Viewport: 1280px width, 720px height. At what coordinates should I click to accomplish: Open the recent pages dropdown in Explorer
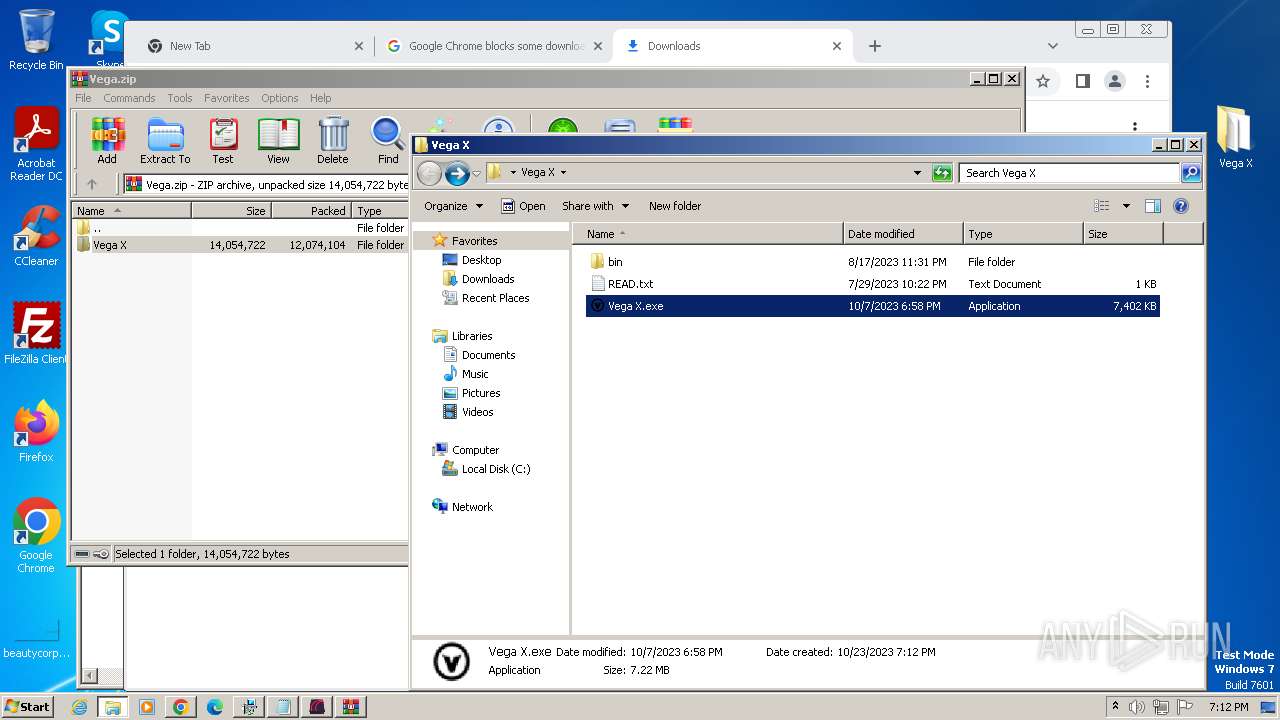coord(476,173)
